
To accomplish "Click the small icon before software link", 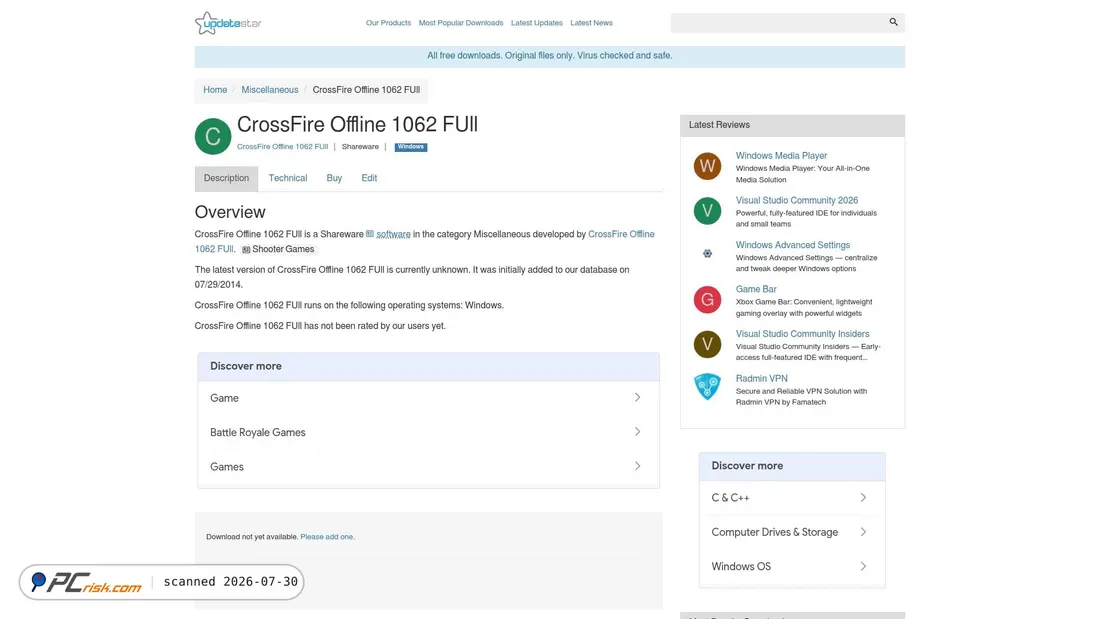I will tap(370, 234).
